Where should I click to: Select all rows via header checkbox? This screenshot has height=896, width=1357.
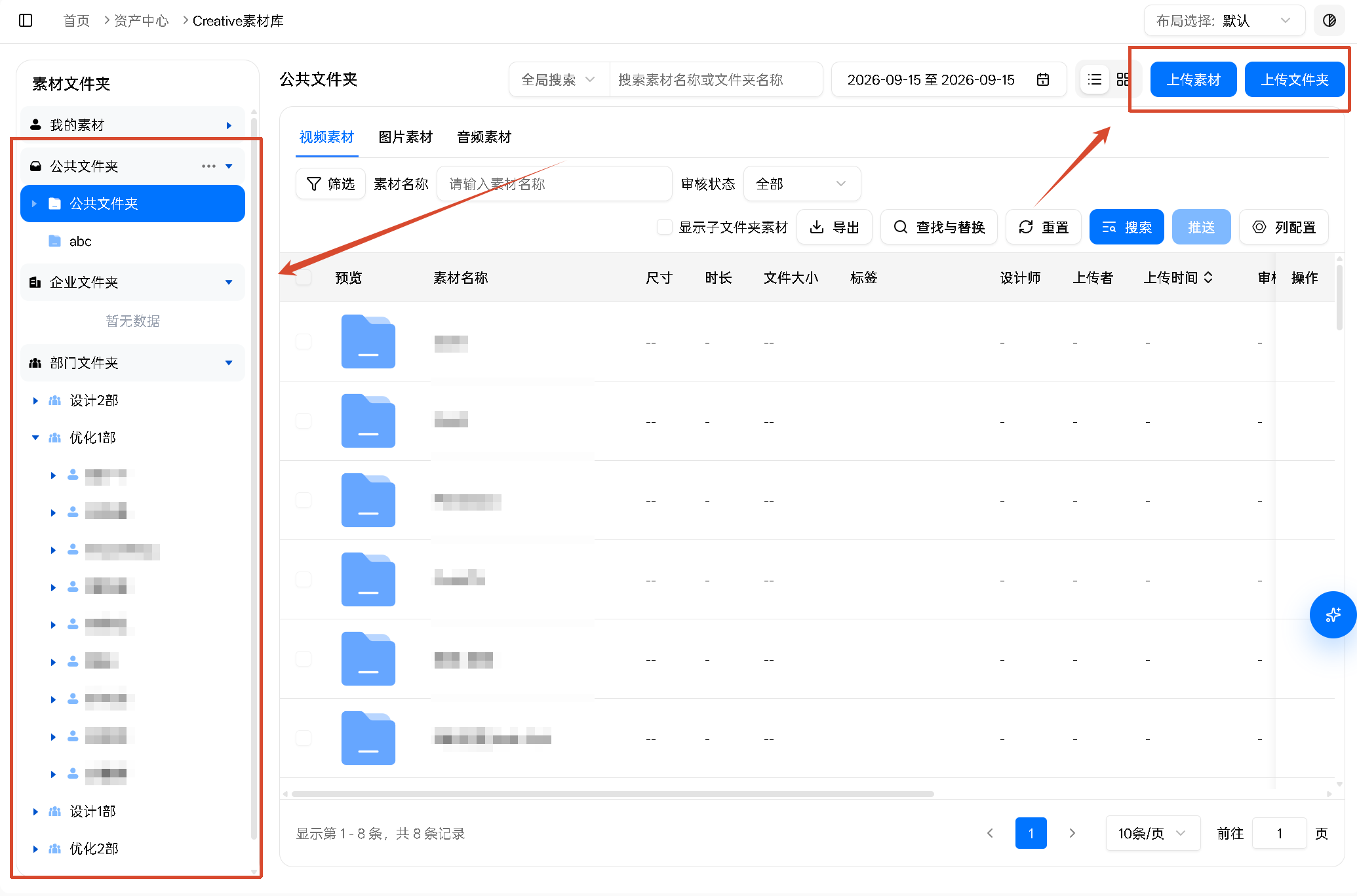[304, 277]
